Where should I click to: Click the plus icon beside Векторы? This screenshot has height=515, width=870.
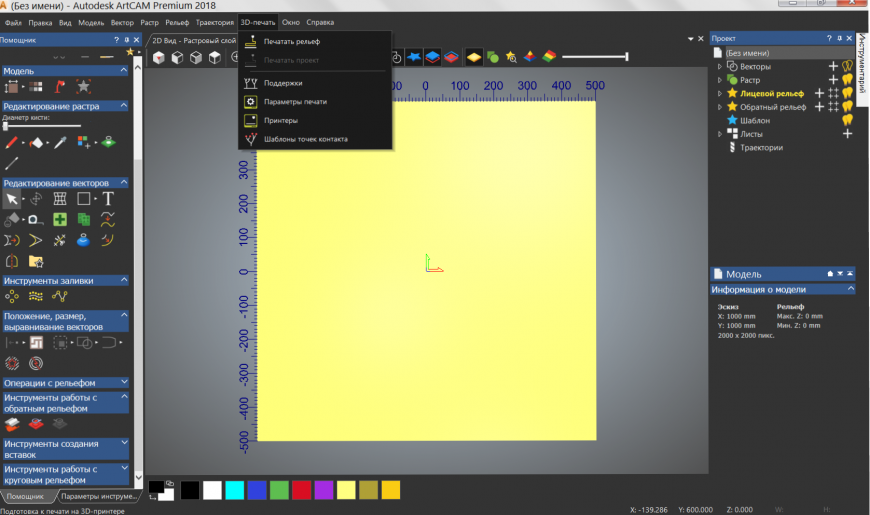[x=833, y=66]
